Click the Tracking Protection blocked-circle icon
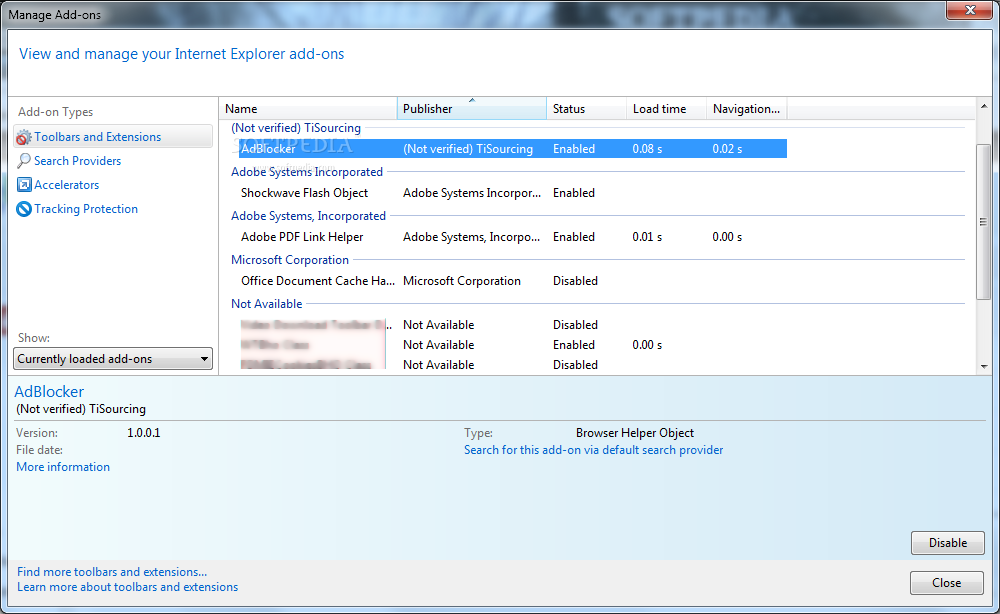The width and height of the screenshot is (1000, 614). pyautogui.click(x=24, y=209)
